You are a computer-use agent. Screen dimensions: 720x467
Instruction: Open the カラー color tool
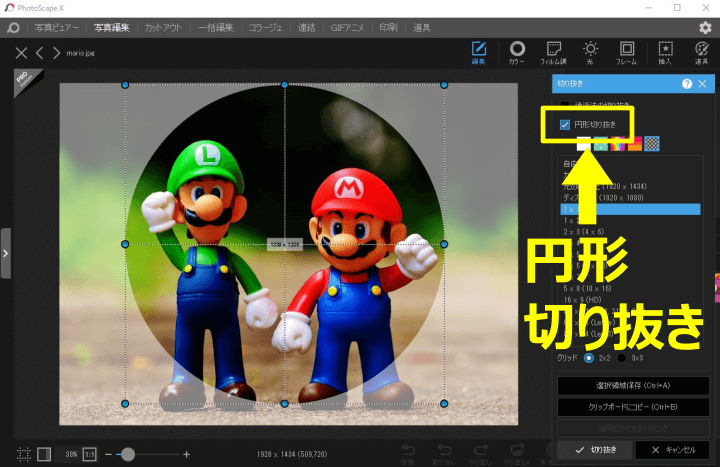pos(517,52)
